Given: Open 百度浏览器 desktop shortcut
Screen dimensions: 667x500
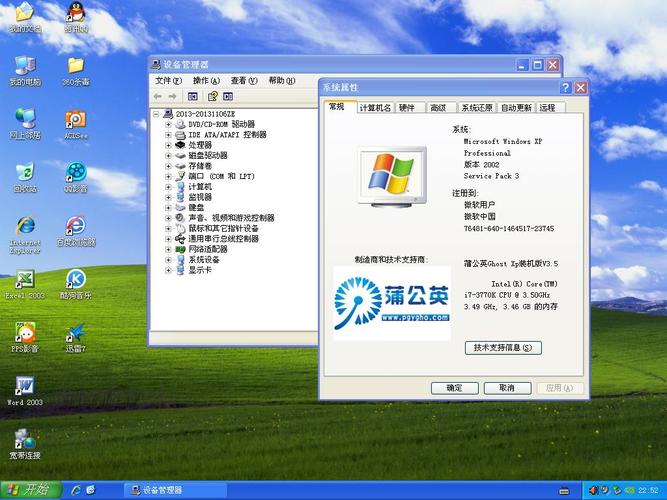Looking at the screenshot, I should (76, 231).
